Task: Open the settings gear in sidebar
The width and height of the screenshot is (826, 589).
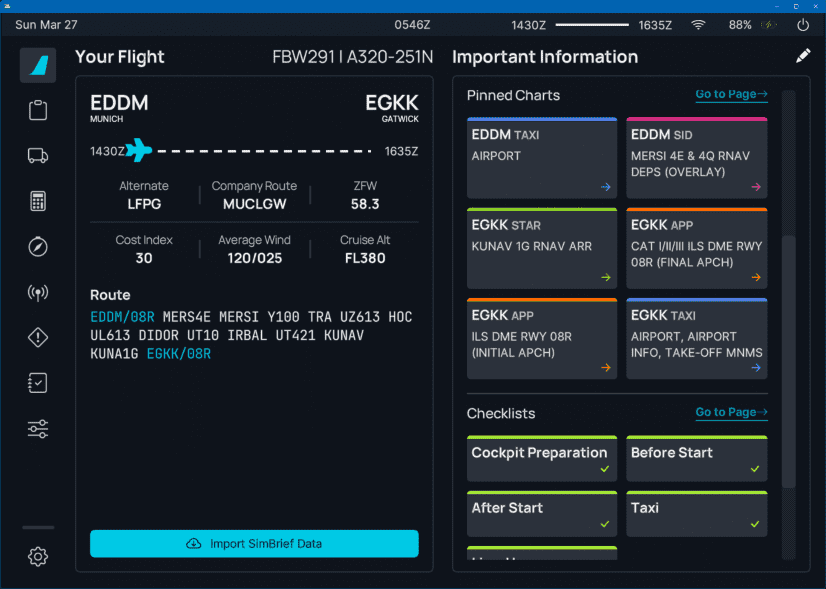Action: tap(38, 557)
